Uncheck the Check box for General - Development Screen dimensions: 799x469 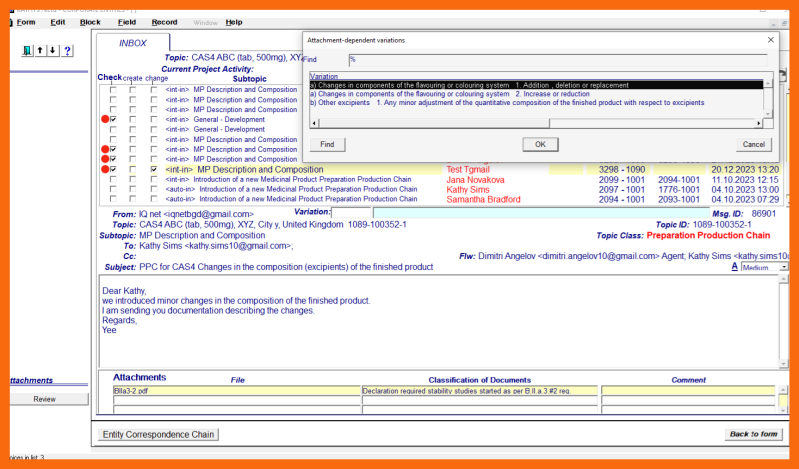click(x=113, y=120)
